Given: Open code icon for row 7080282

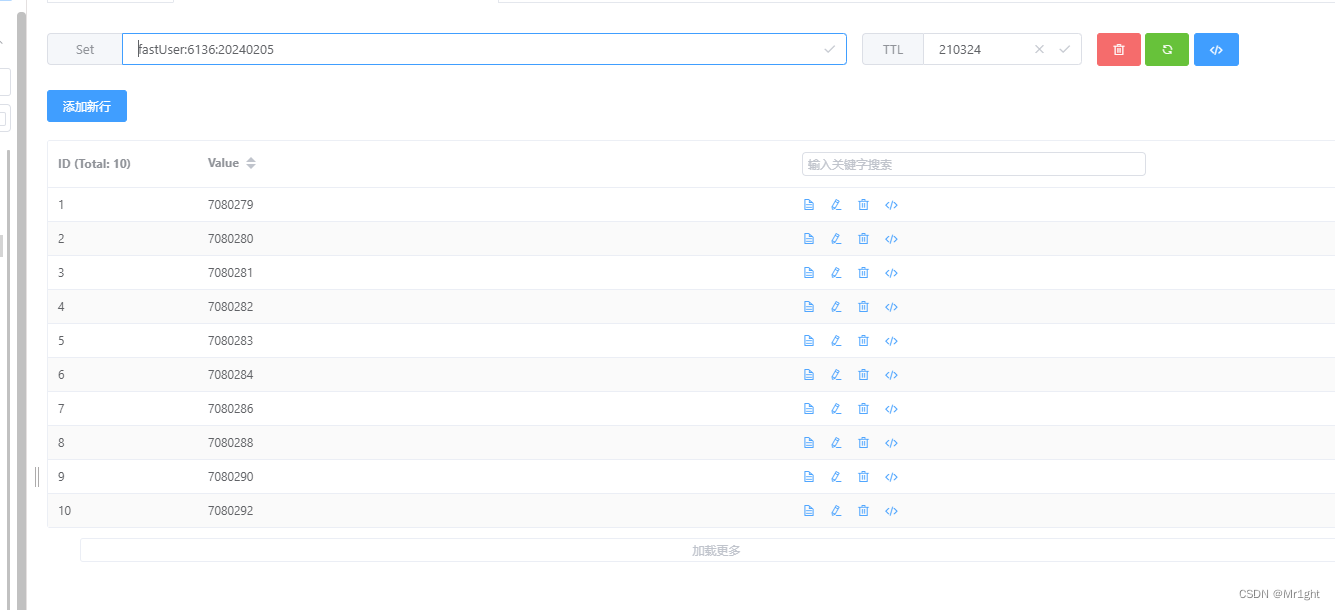Looking at the screenshot, I should [x=891, y=307].
